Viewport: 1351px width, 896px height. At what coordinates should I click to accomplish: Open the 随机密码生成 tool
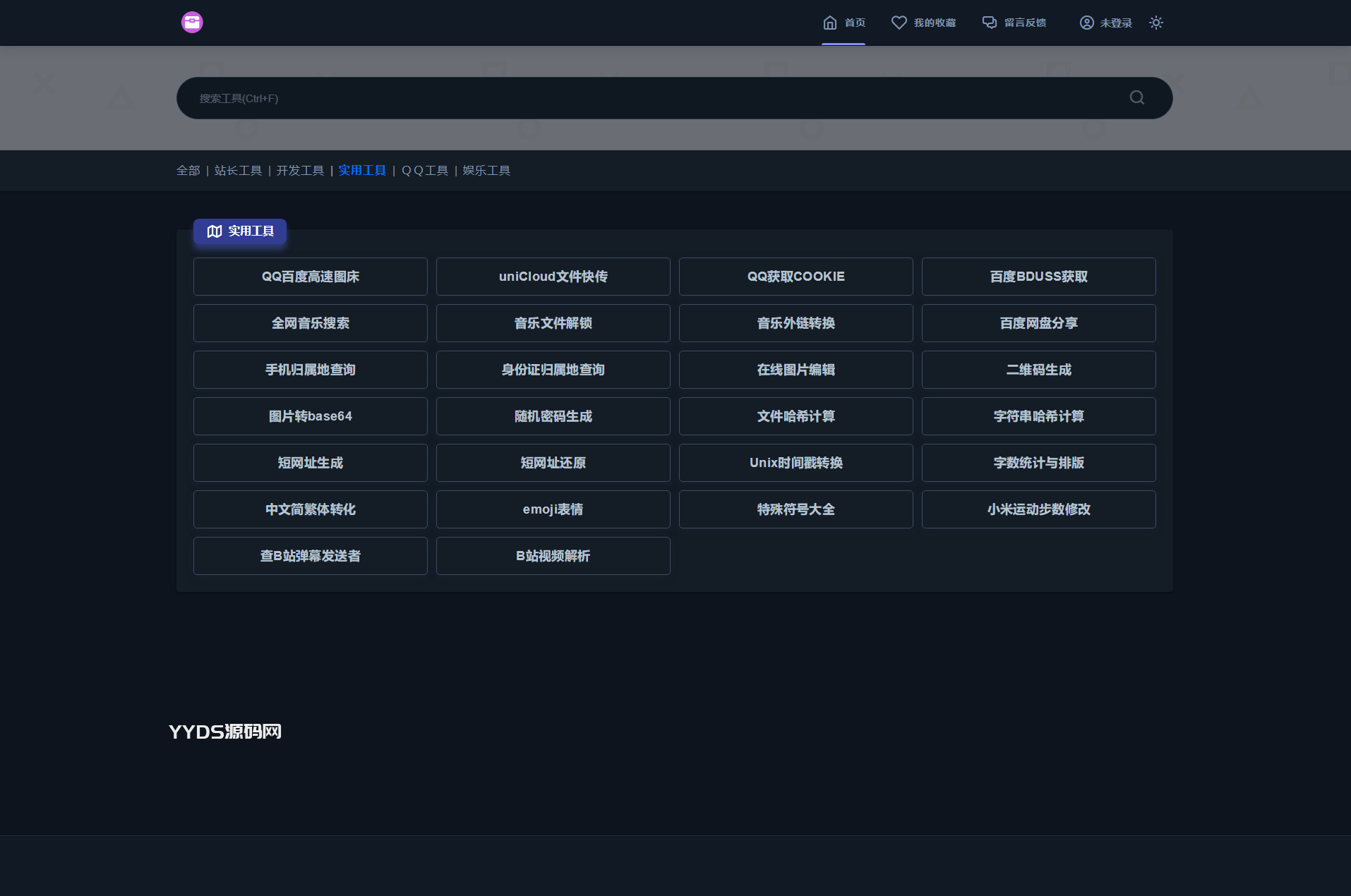[x=553, y=416]
